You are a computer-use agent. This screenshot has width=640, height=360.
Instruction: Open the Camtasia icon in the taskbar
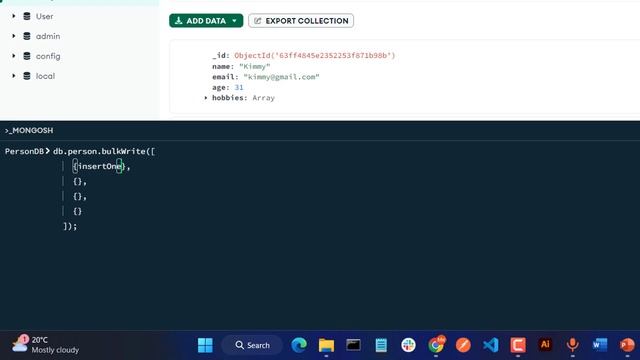click(x=518, y=345)
